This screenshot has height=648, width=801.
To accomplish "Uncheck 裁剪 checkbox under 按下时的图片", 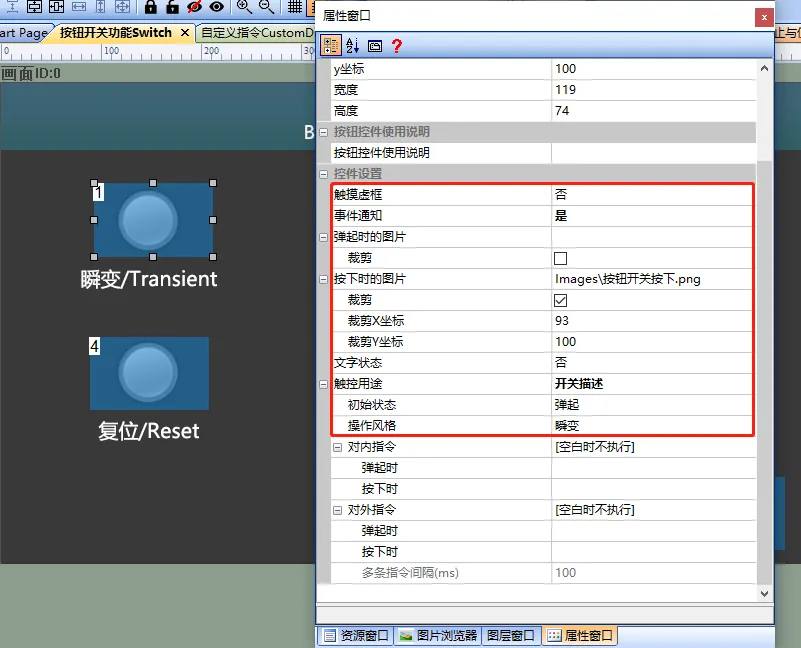I will [560, 300].
